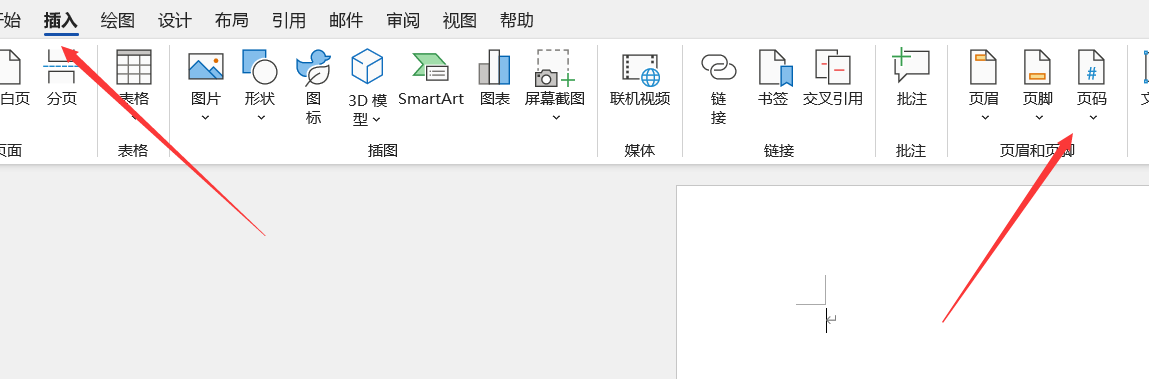Open the 表格 table insert icon
This screenshot has width=1149, height=379.
point(134,67)
